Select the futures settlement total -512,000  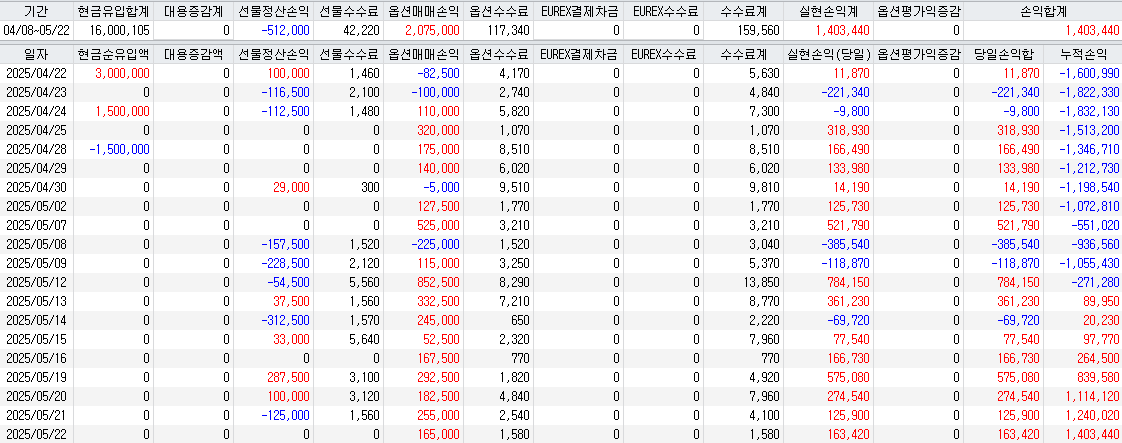(x=286, y=30)
